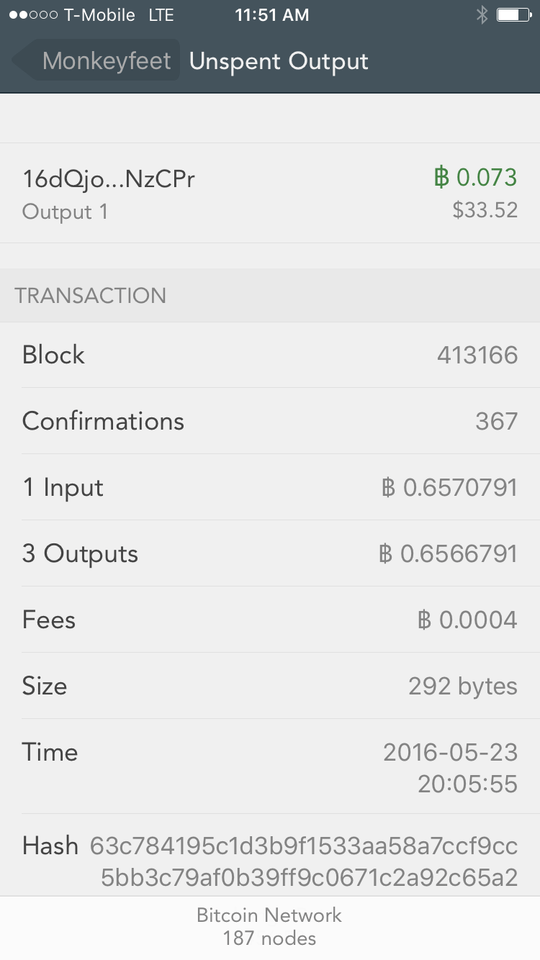The width and height of the screenshot is (540, 960).
Task: Tap the battery indicator icon
Action: 513,15
